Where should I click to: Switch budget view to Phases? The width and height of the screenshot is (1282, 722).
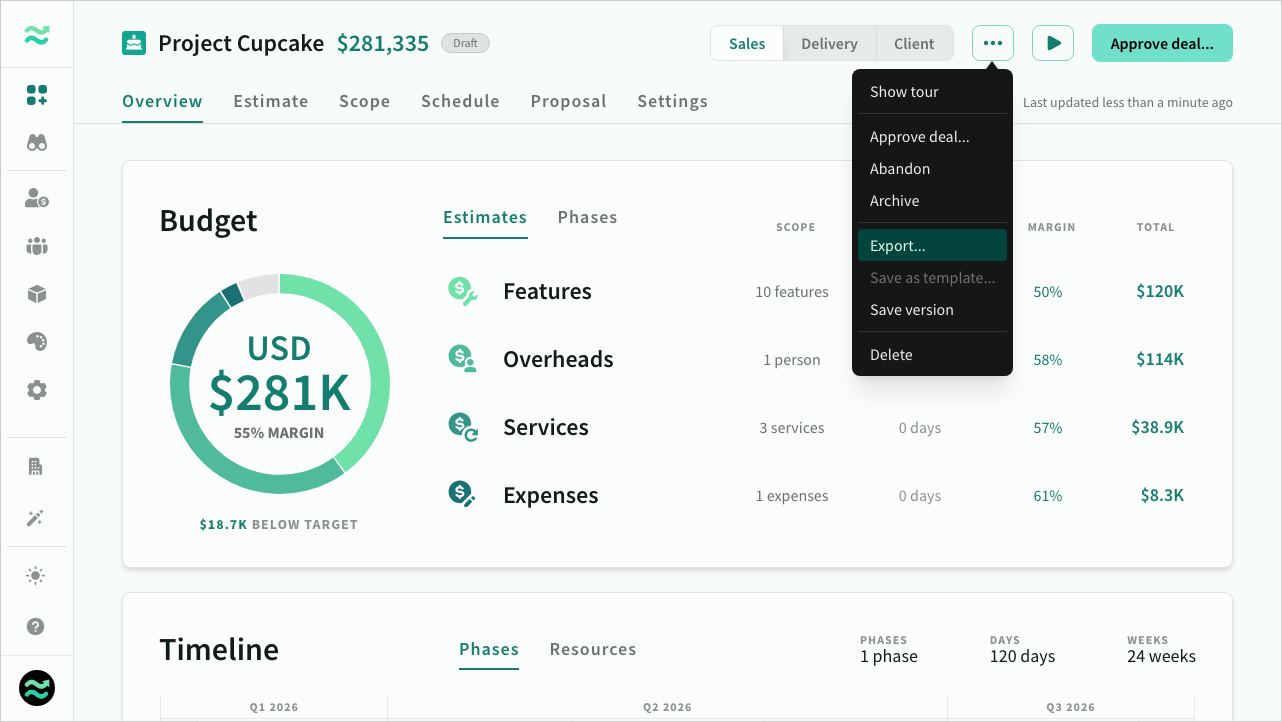point(587,217)
